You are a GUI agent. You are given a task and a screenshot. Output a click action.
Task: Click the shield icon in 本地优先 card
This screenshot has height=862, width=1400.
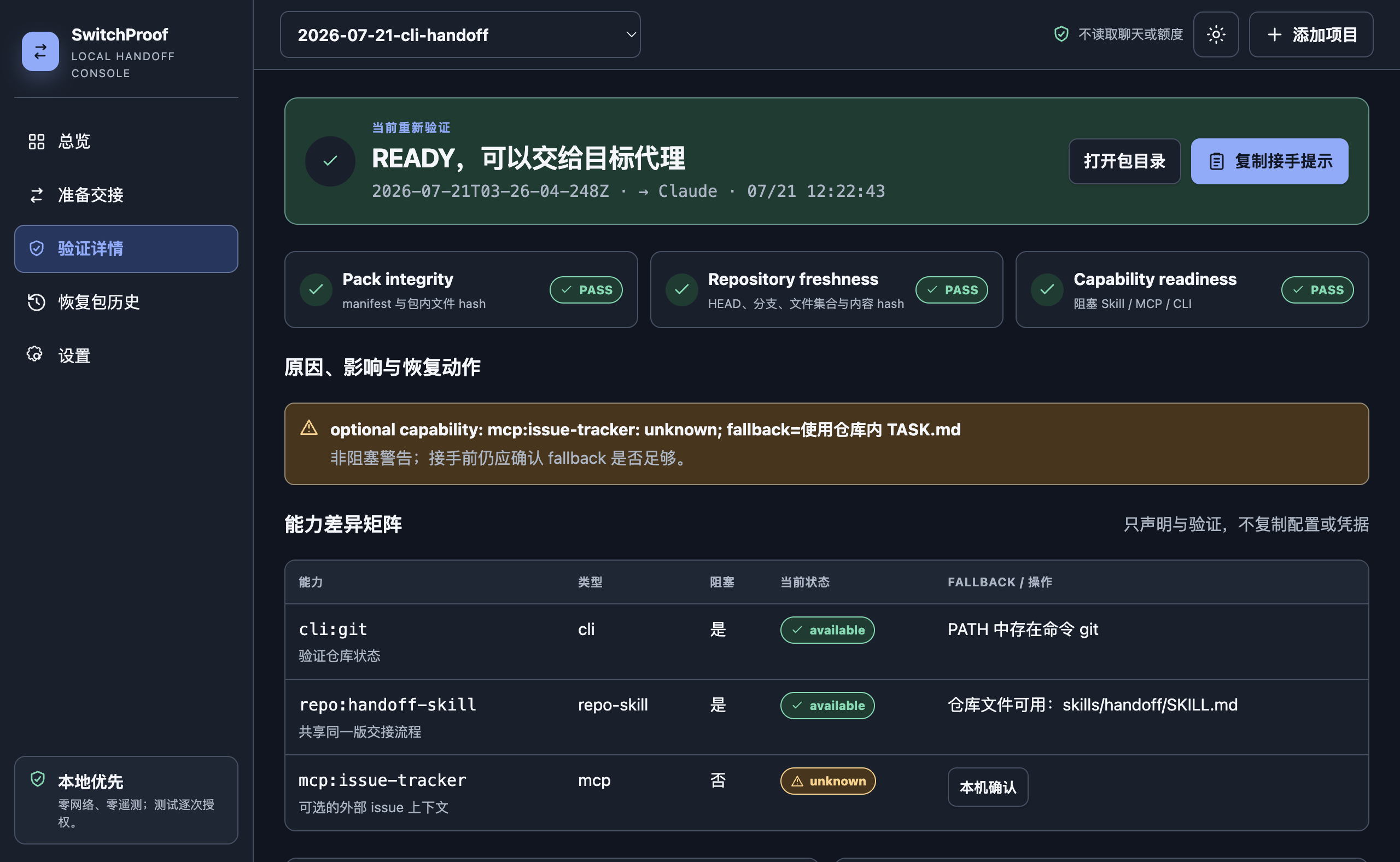(38, 779)
